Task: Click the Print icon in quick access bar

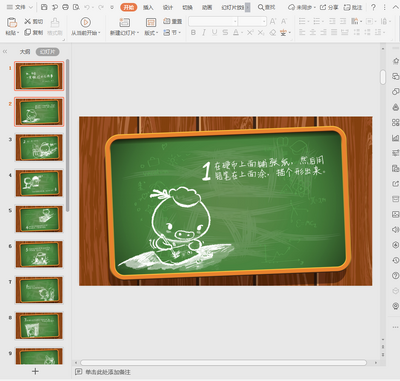Action: pos(65,7)
